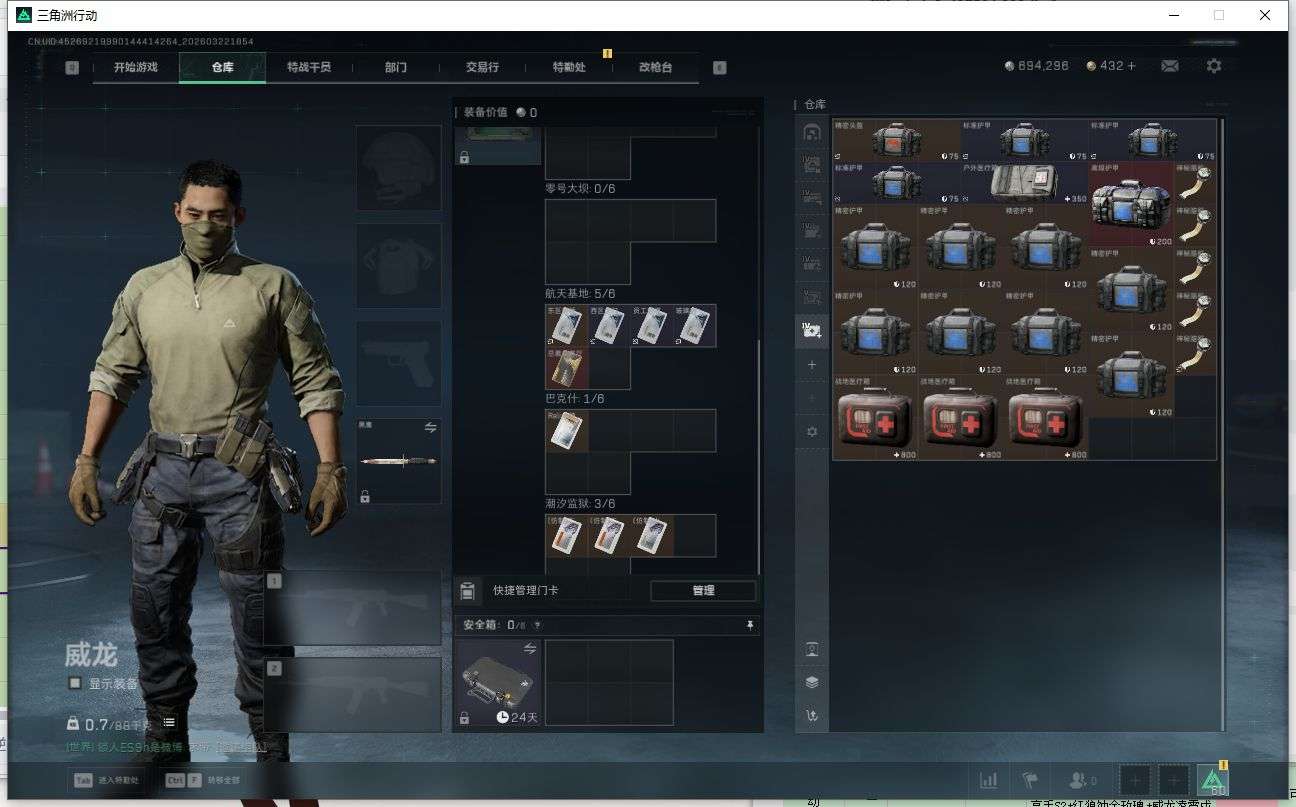The width and height of the screenshot is (1296, 807).
Task: Click the 管理 button for keycards
Action: point(703,591)
